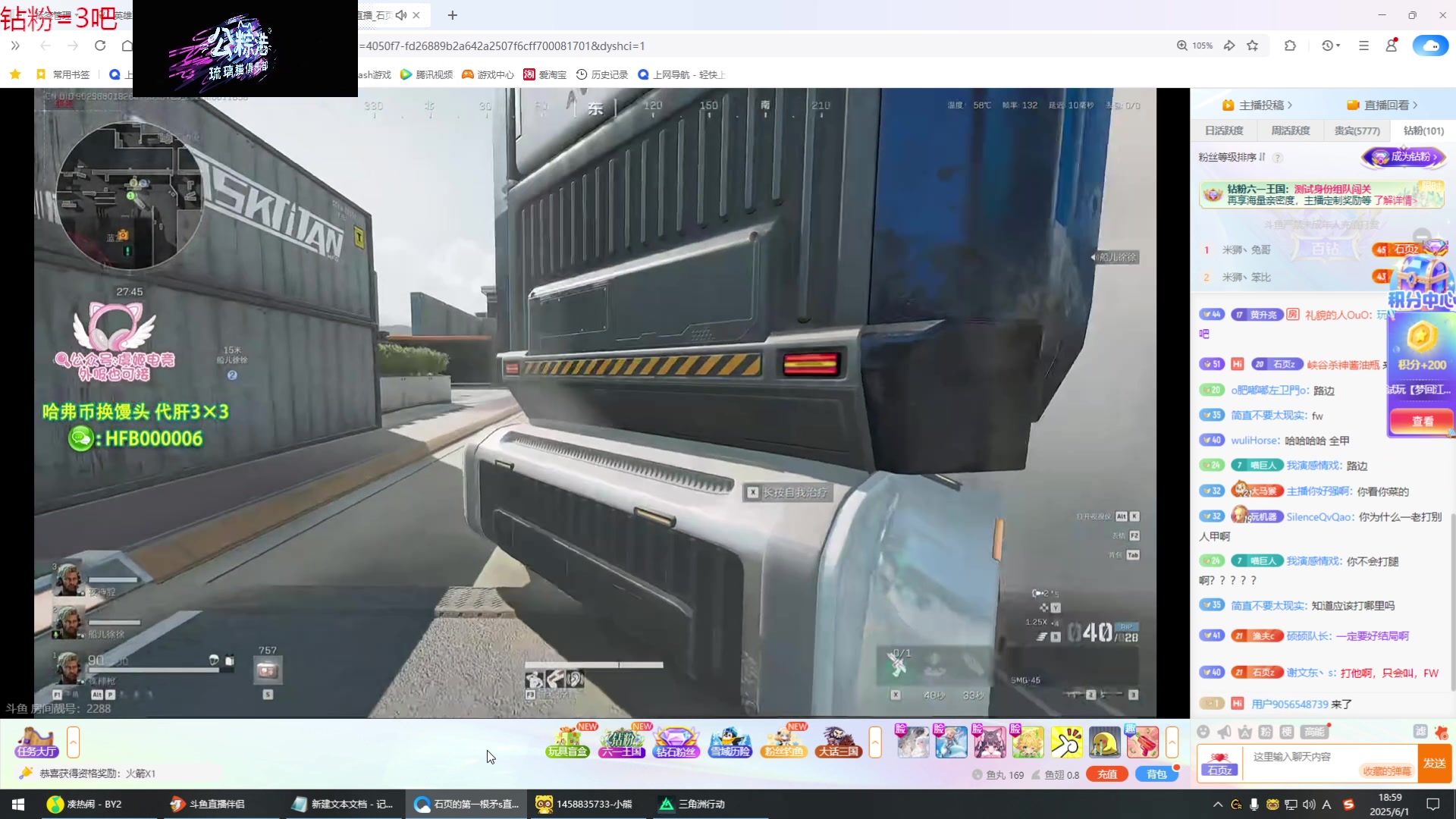Open 收藏的弹幕 saved danmaku
The image size is (1456, 819).
point(1387,771)
